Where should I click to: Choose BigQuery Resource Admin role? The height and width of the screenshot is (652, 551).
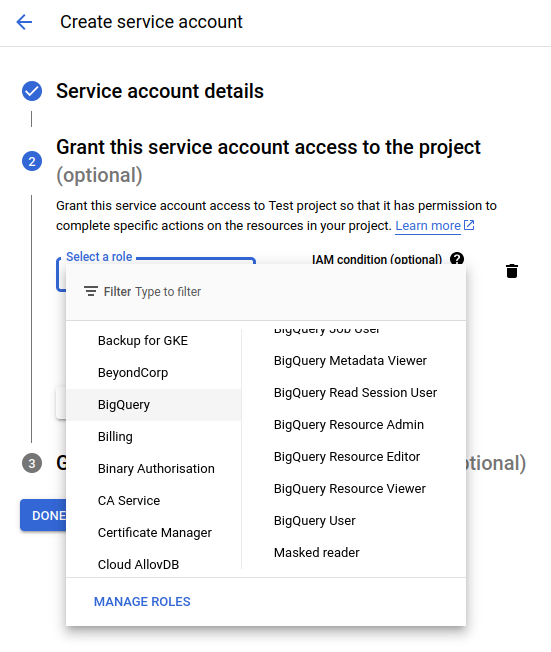(354, 425)
